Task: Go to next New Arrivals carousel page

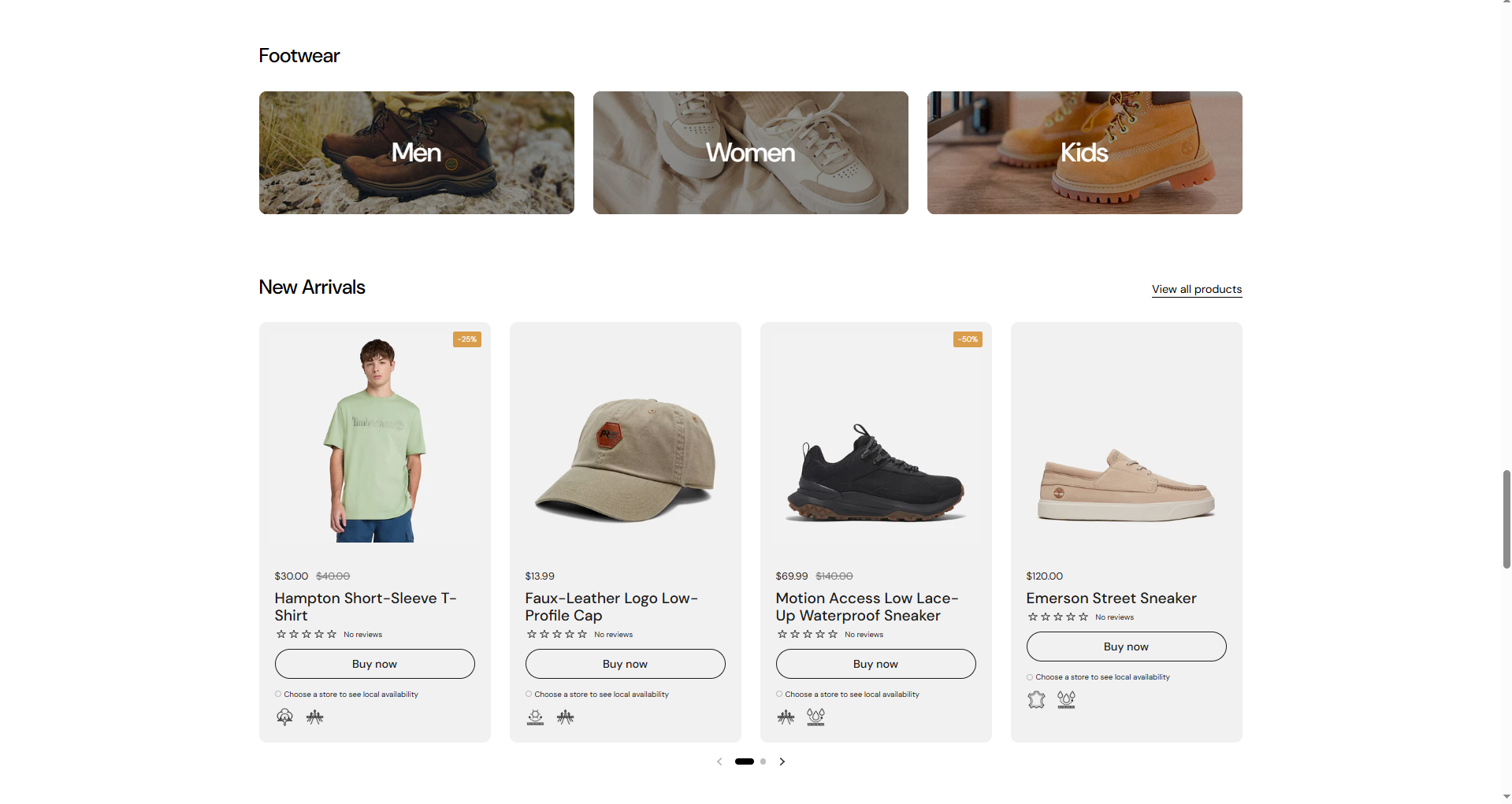Action: click(782, 761)
